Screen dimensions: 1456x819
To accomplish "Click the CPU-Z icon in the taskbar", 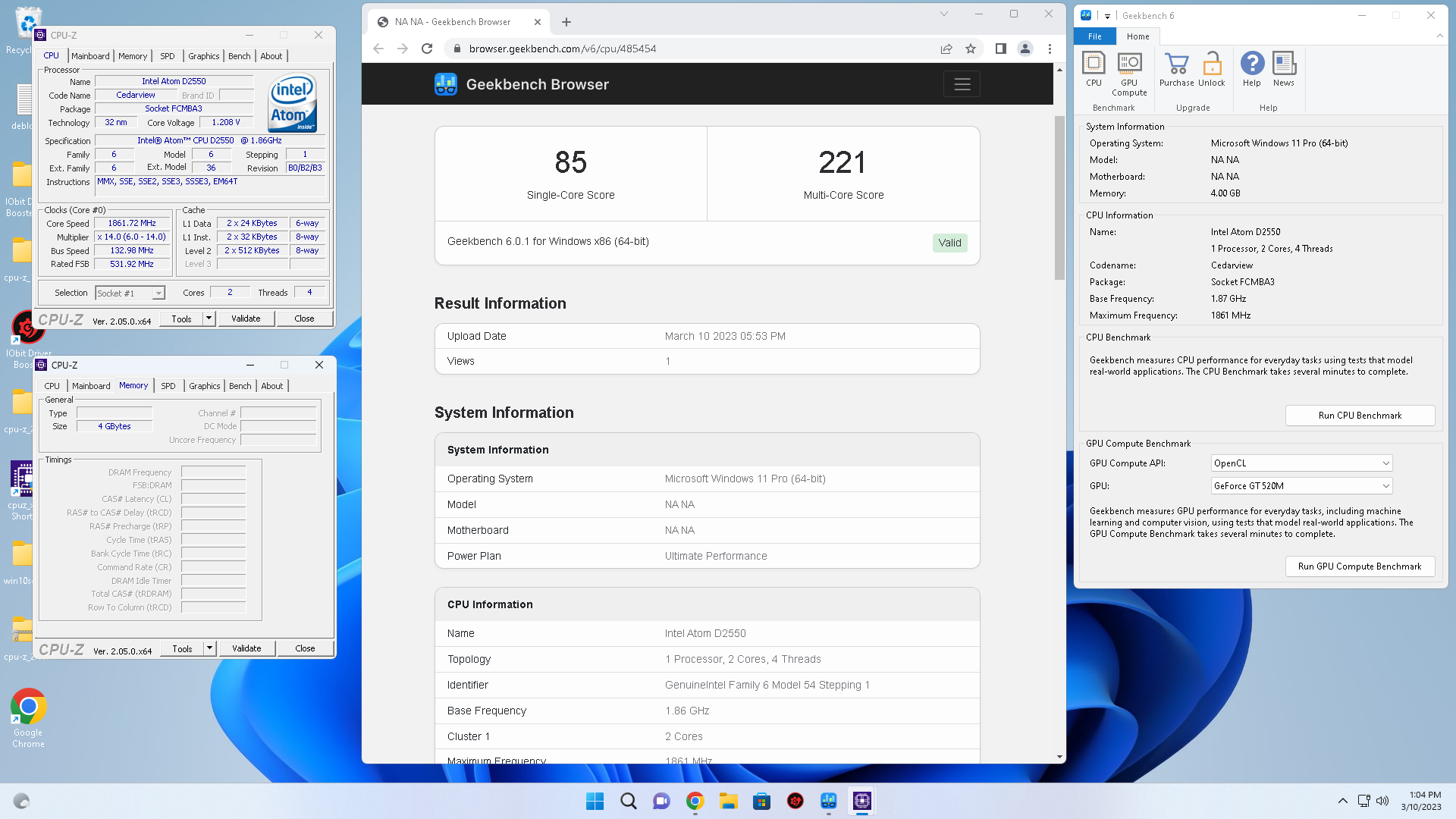I will (x=862, y=801).
